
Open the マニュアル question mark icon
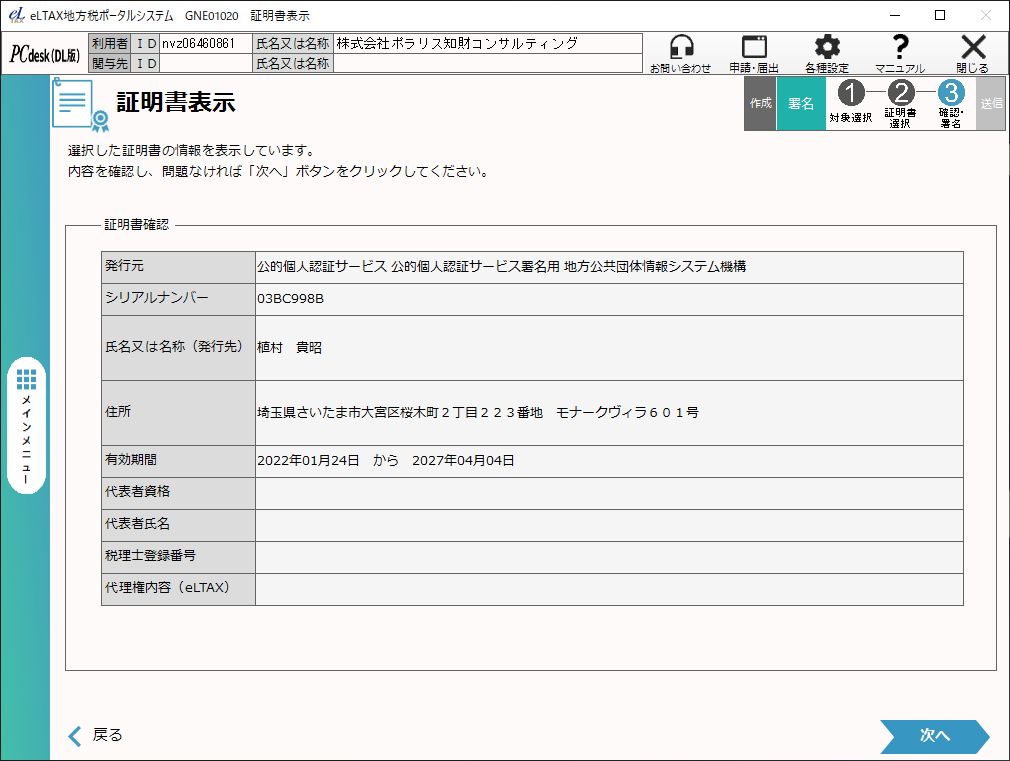click(x=900, y=47)
